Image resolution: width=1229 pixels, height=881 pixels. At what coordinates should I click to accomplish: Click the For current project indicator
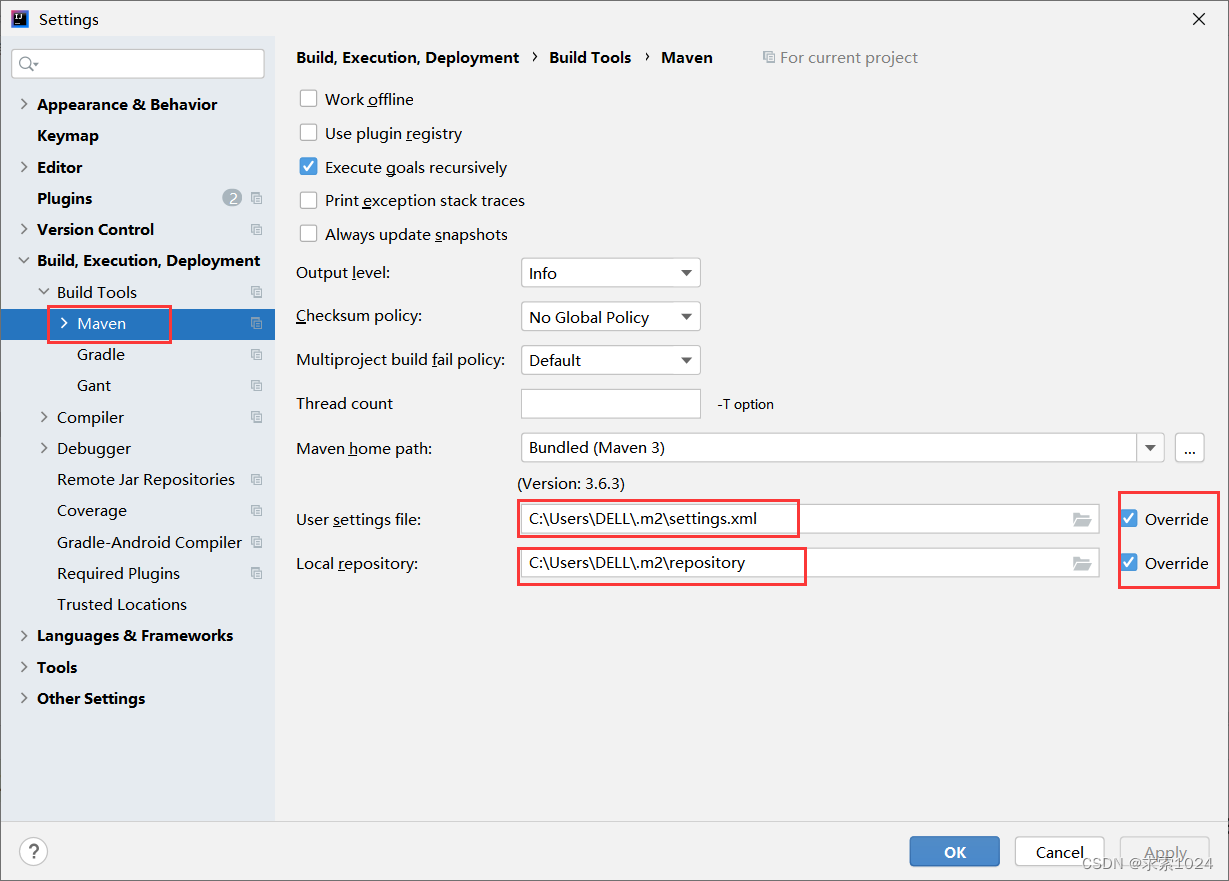point(840,58)
